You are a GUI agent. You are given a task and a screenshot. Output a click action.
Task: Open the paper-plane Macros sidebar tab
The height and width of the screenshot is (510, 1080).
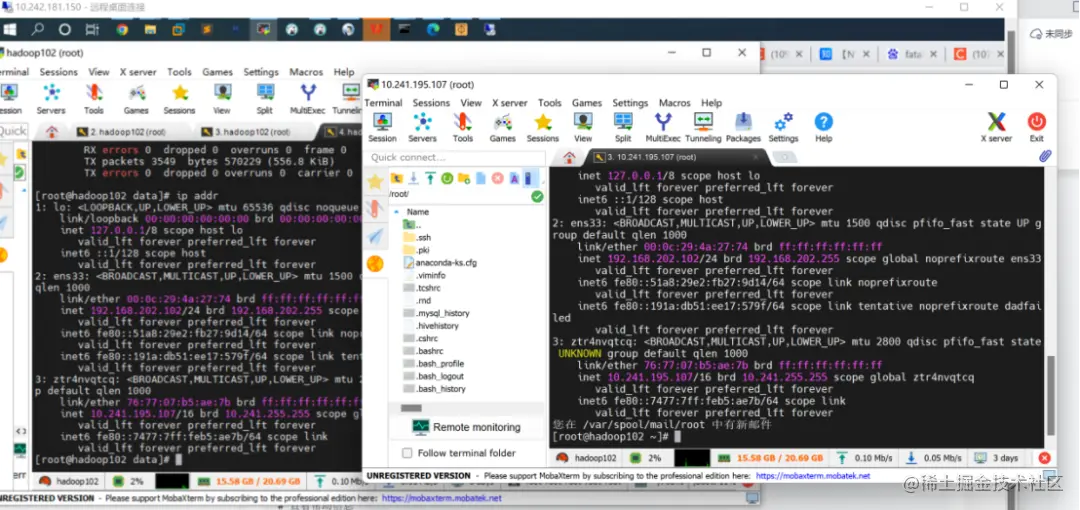coord(375,236)
